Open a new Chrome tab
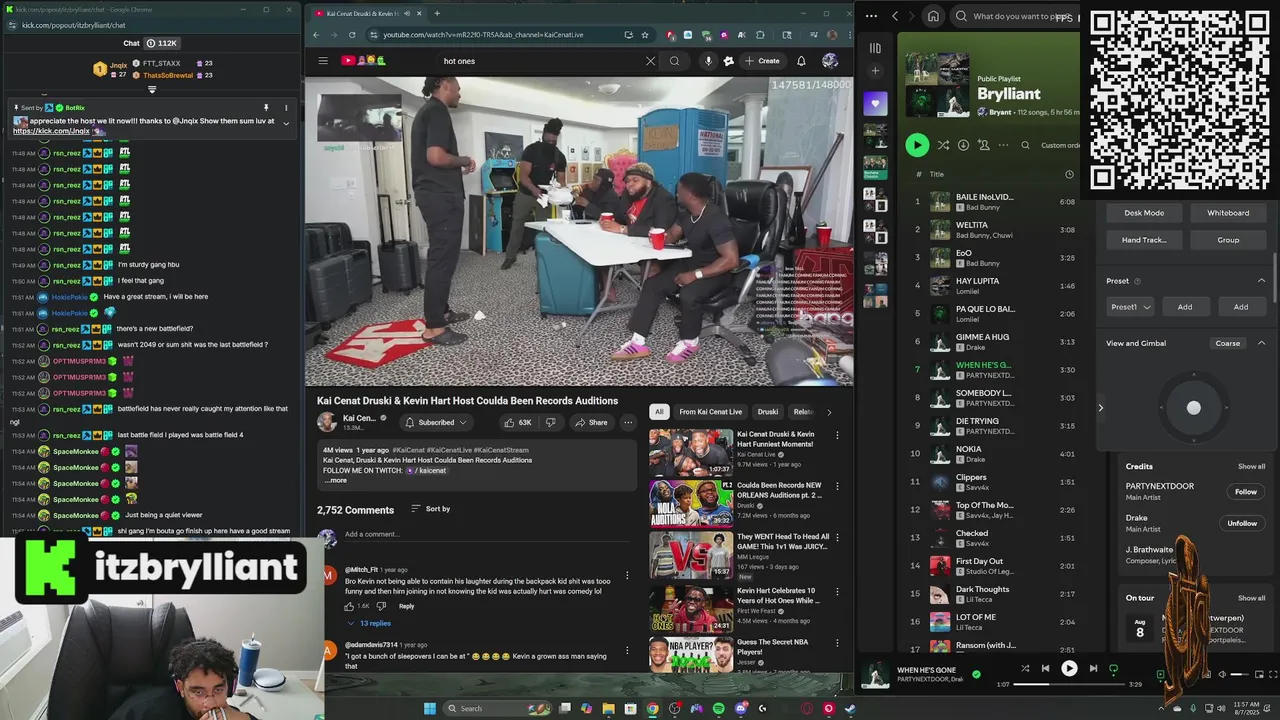This screenshot has height=720, width=1280. pyautogui.click(x=437, y=14)
